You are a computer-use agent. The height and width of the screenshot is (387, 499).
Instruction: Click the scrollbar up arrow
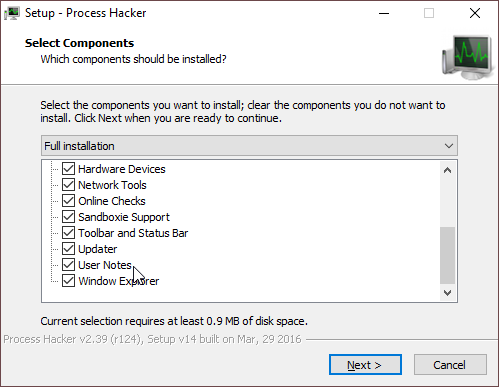pyautogui.click(x=448, y=170)
